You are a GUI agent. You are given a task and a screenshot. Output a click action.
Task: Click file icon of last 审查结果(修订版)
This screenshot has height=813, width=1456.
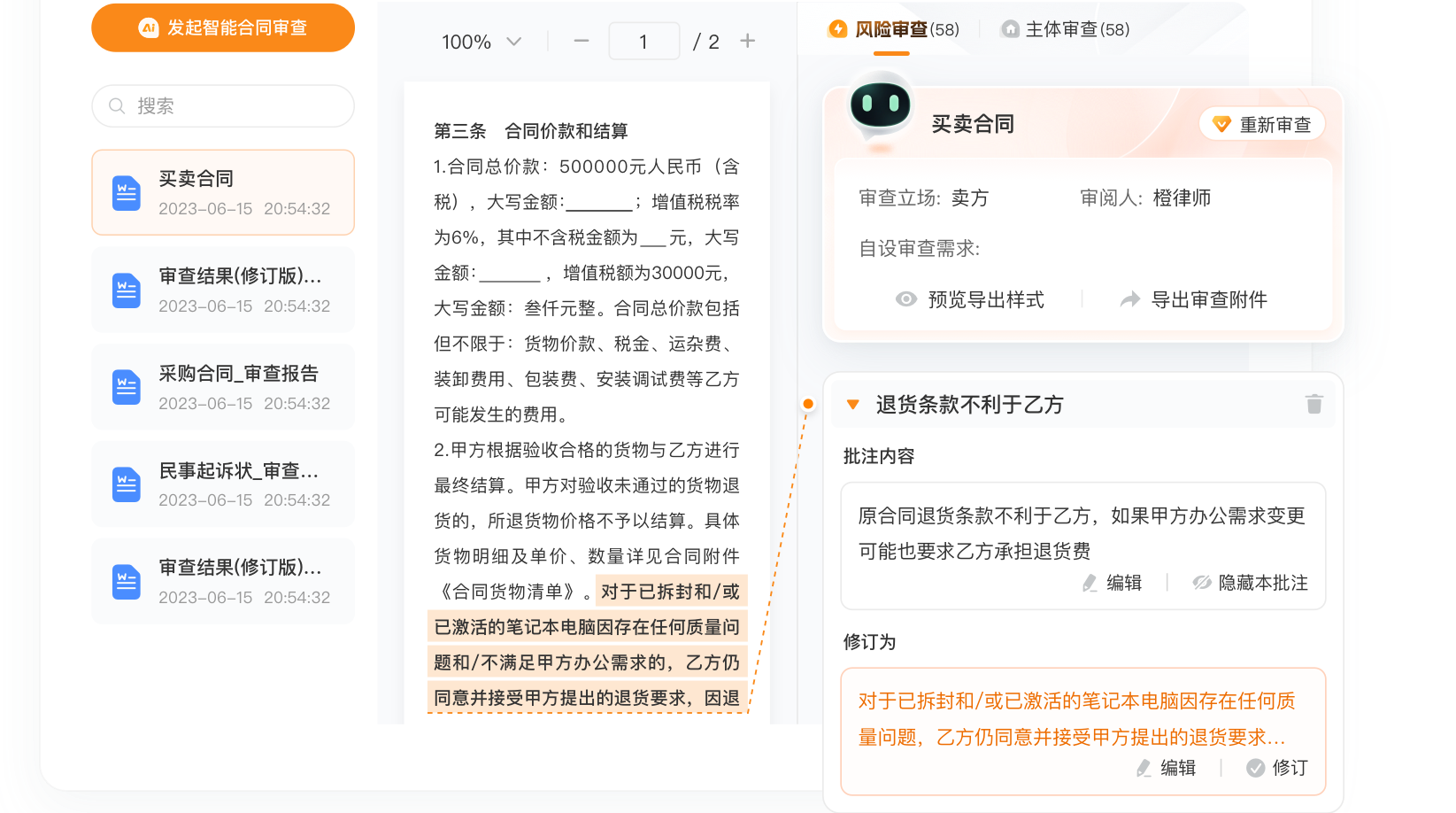[x=127, y=582]
